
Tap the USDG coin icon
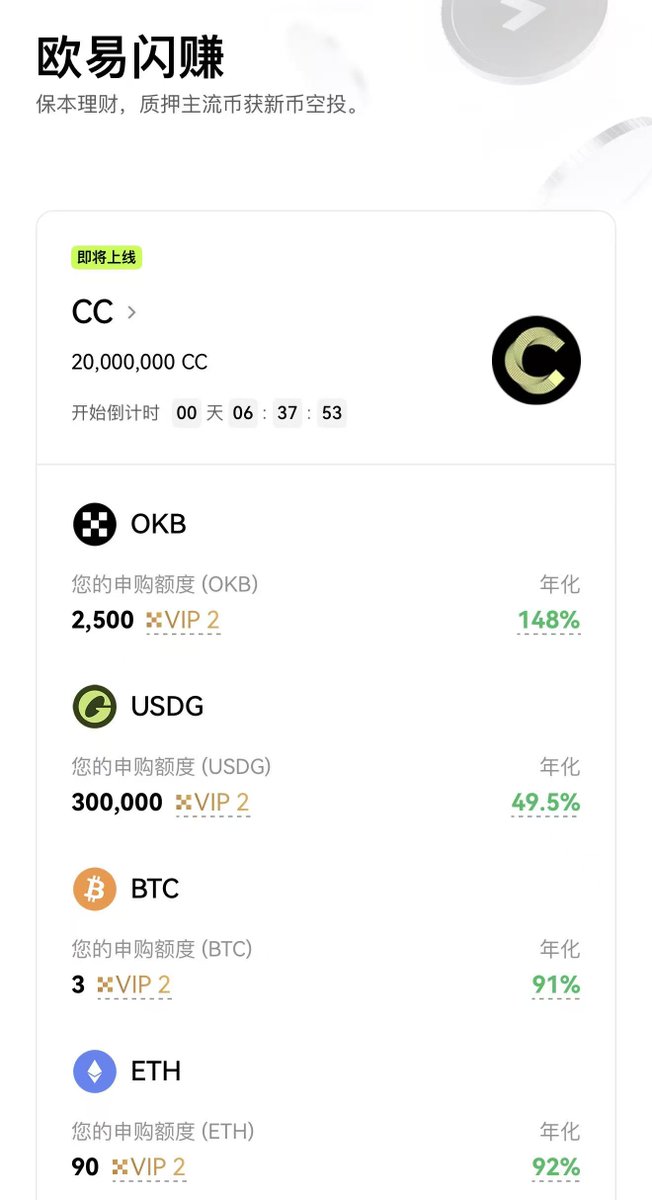click(95, 706)
